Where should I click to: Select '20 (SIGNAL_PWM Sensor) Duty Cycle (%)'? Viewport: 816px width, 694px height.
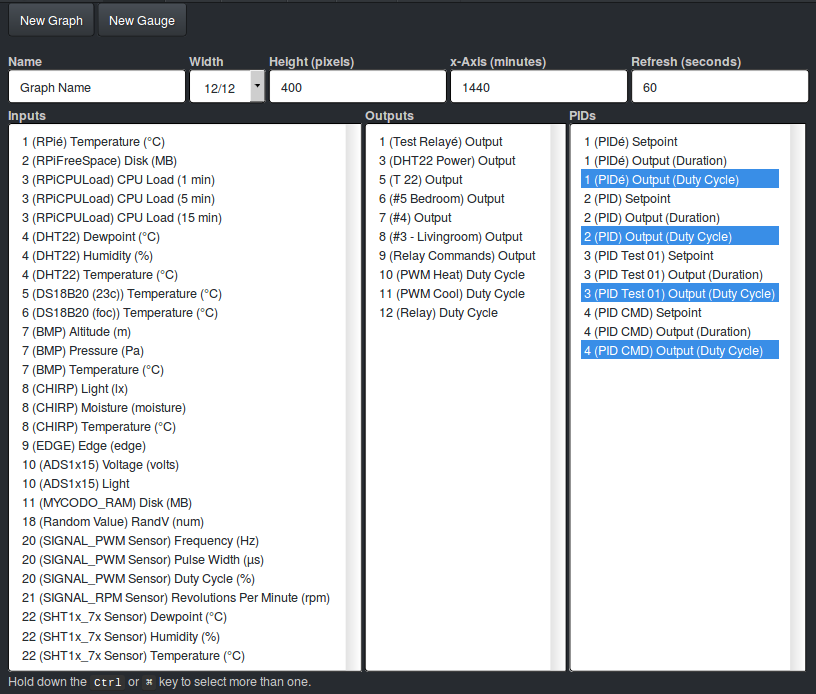[x=177, y=579]
